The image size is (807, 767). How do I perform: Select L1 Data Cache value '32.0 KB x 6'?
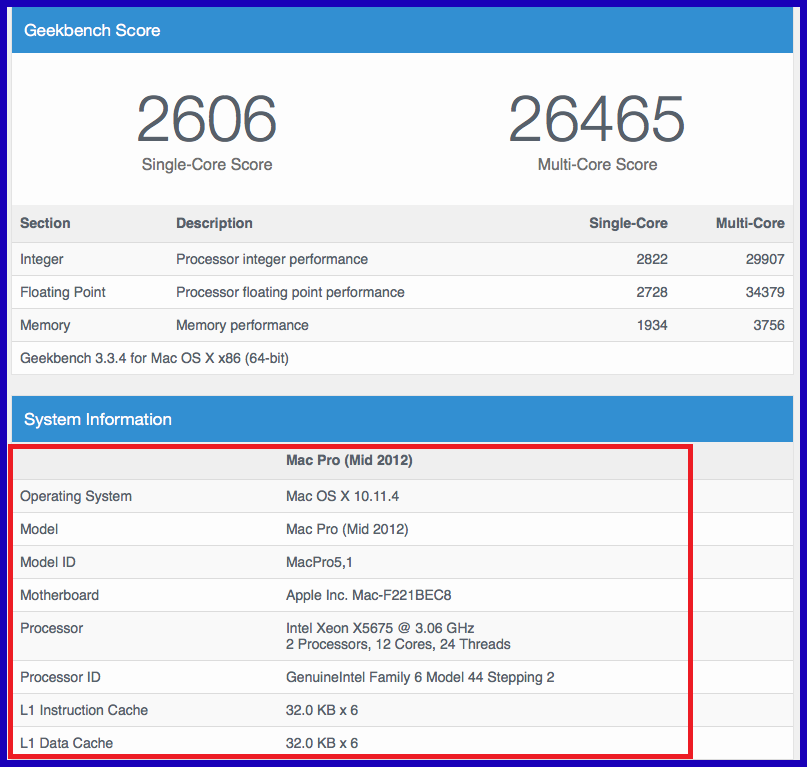point(322,743)
